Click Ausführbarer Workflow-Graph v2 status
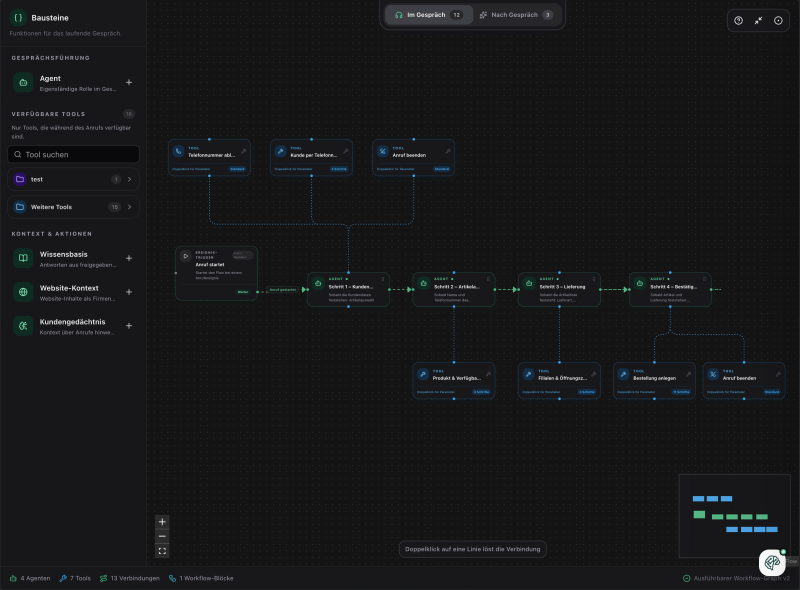Viewport: 800px width, 590px height. [736, 578]
